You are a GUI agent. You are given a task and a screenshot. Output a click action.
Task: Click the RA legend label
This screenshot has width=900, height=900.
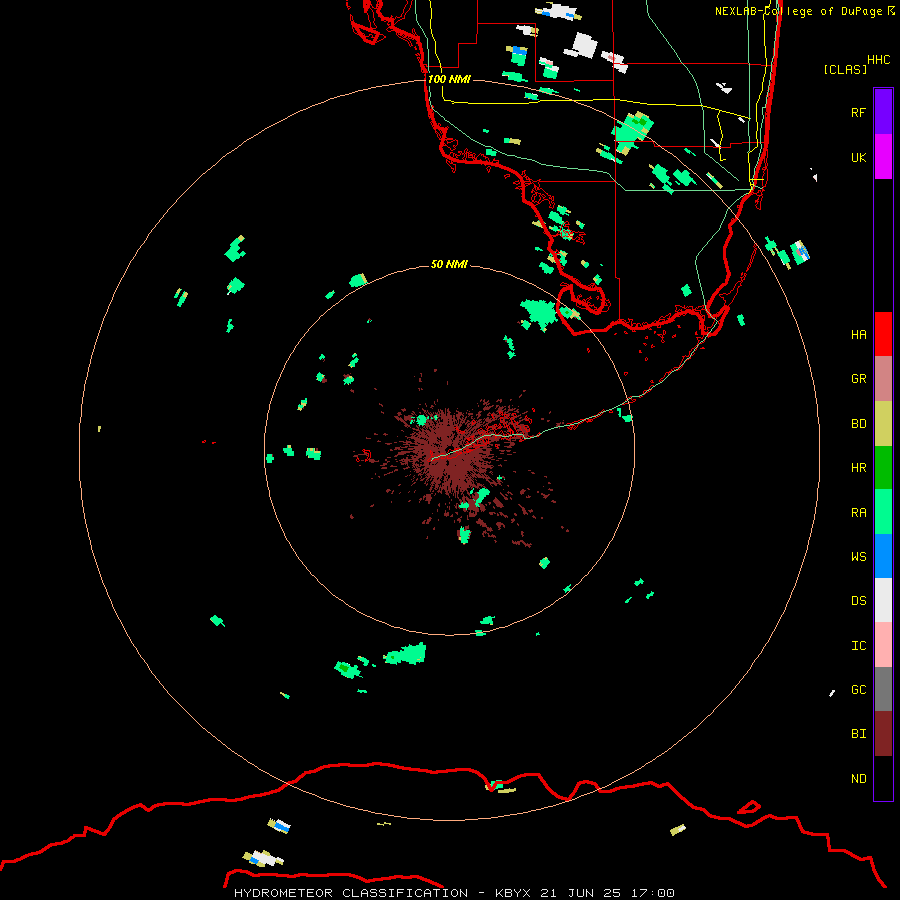pos(858,513)
